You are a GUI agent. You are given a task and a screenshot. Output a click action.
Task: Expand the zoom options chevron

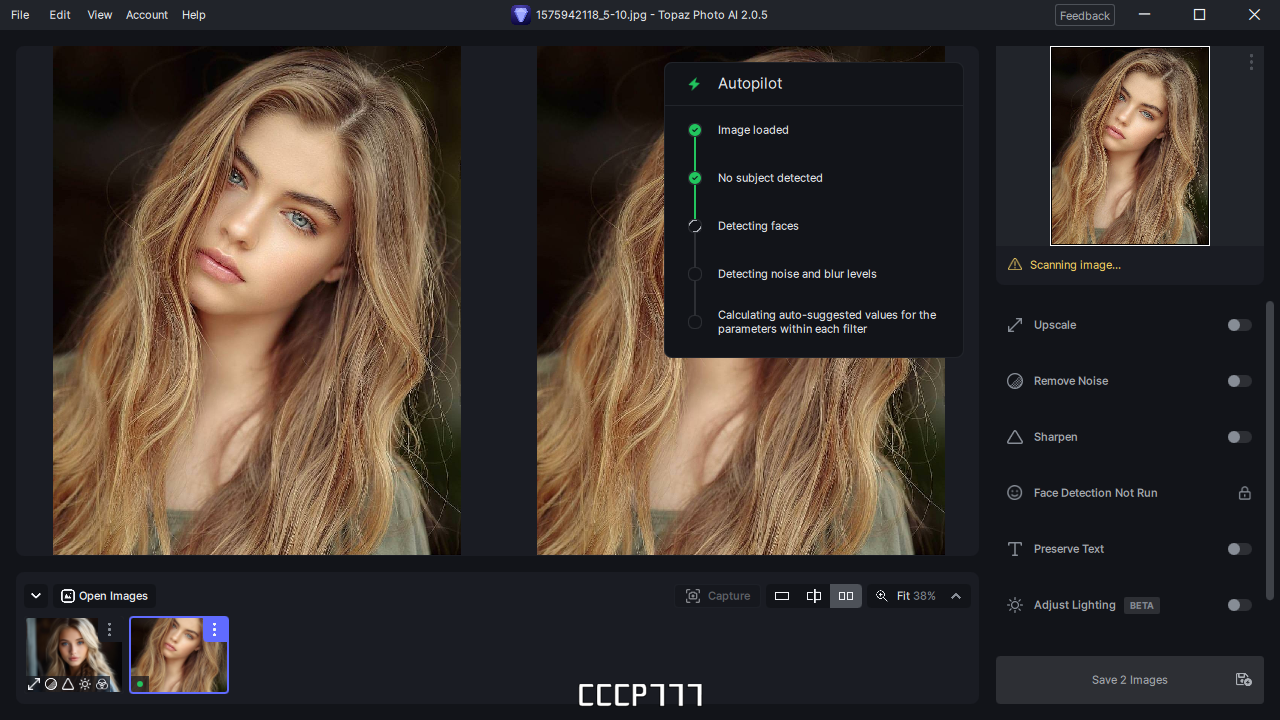tap(956, 596)
